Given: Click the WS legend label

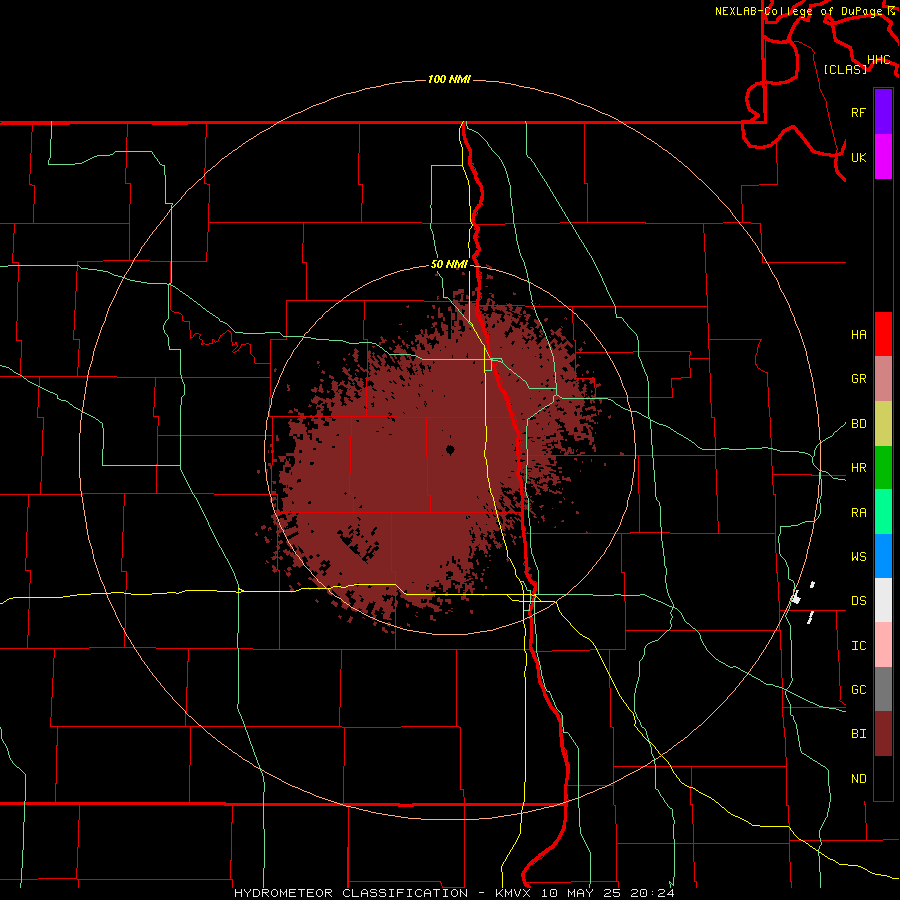Looking at the screenshot, I should coord(858,557).
